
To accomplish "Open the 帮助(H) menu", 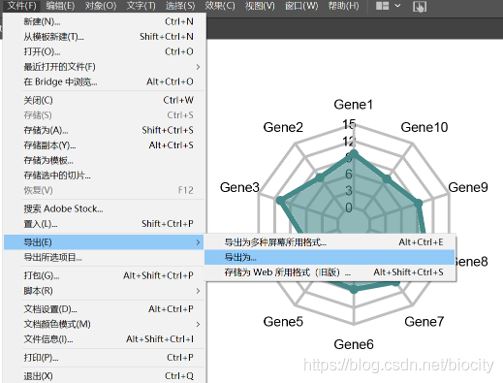I will tap(344, 6).
